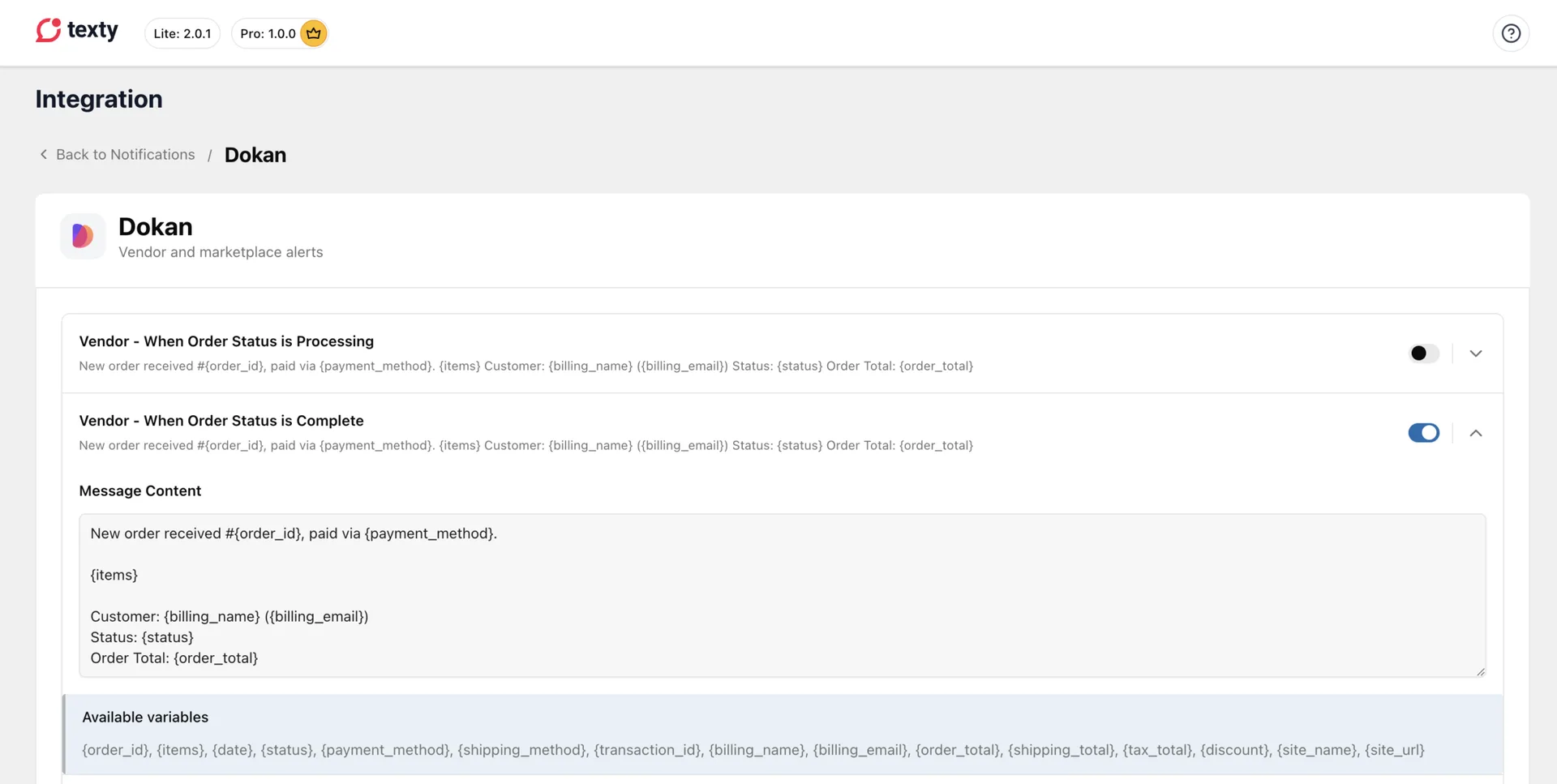This screenshot has width=1557, height=784.
Task: Click the {transaction_id} available variable
Action: [648, 750]
